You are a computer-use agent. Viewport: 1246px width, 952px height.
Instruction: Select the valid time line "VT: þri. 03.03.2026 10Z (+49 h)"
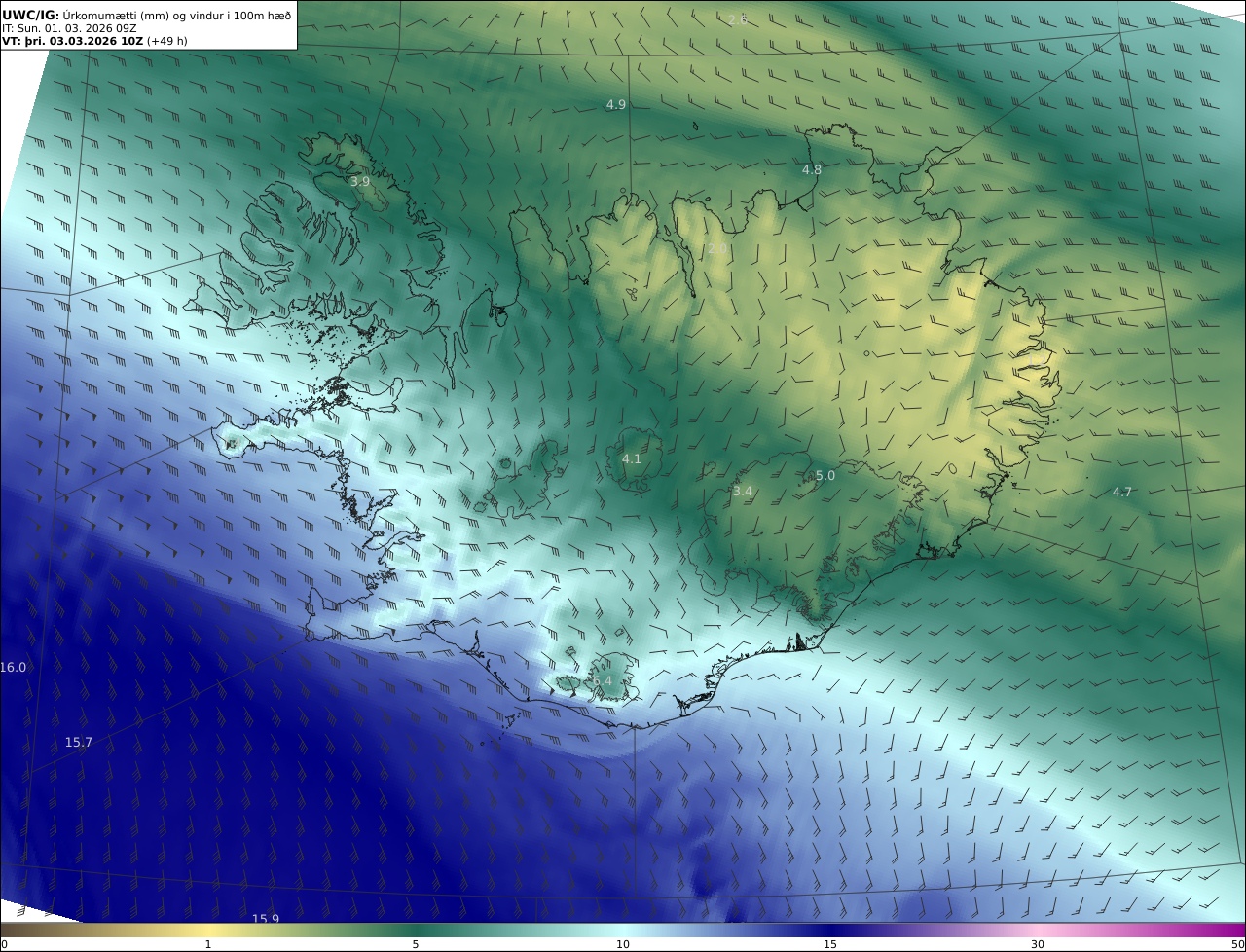click(x=94, y=42)
